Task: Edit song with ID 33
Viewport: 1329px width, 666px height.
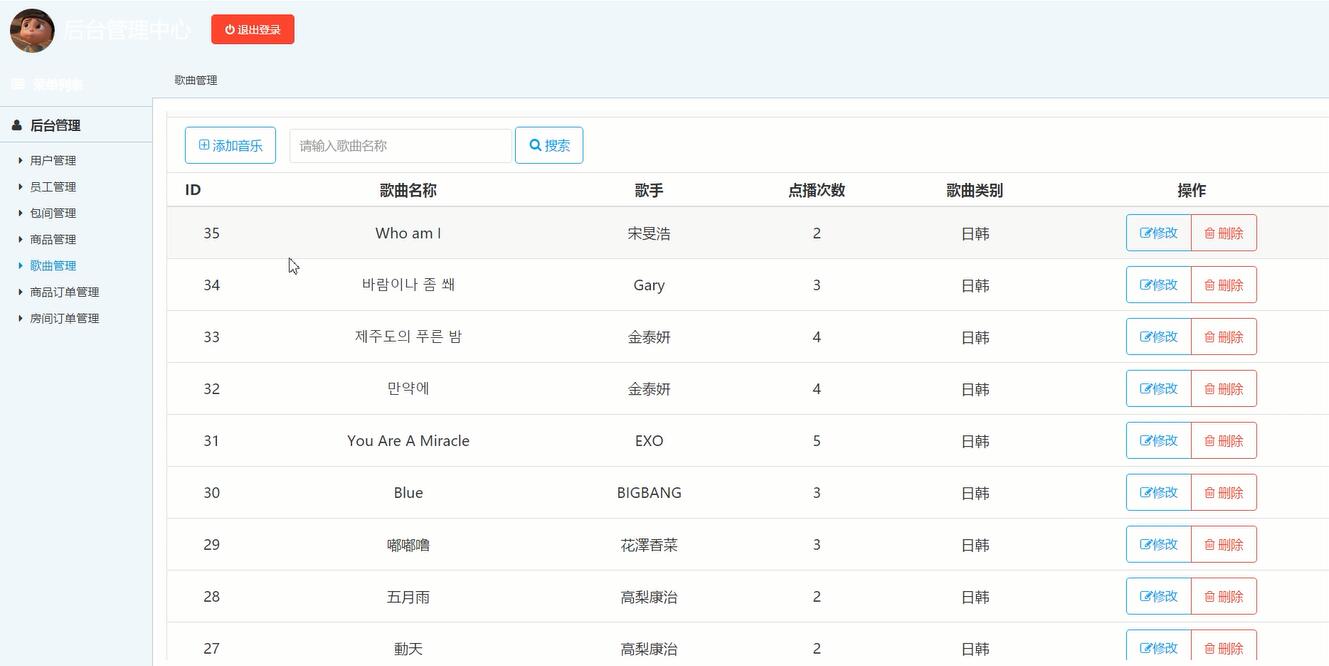Action: coord(1159,337)
